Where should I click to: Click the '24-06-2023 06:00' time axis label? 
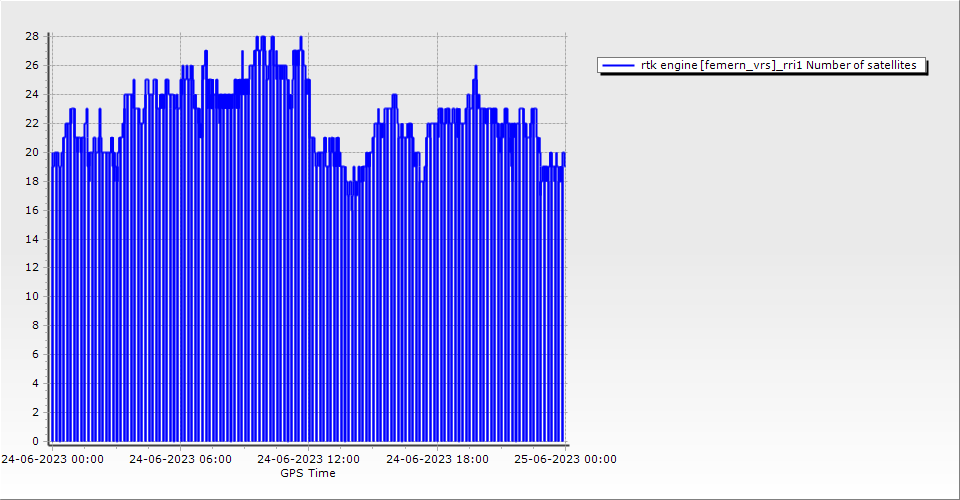tap(180, 459)
